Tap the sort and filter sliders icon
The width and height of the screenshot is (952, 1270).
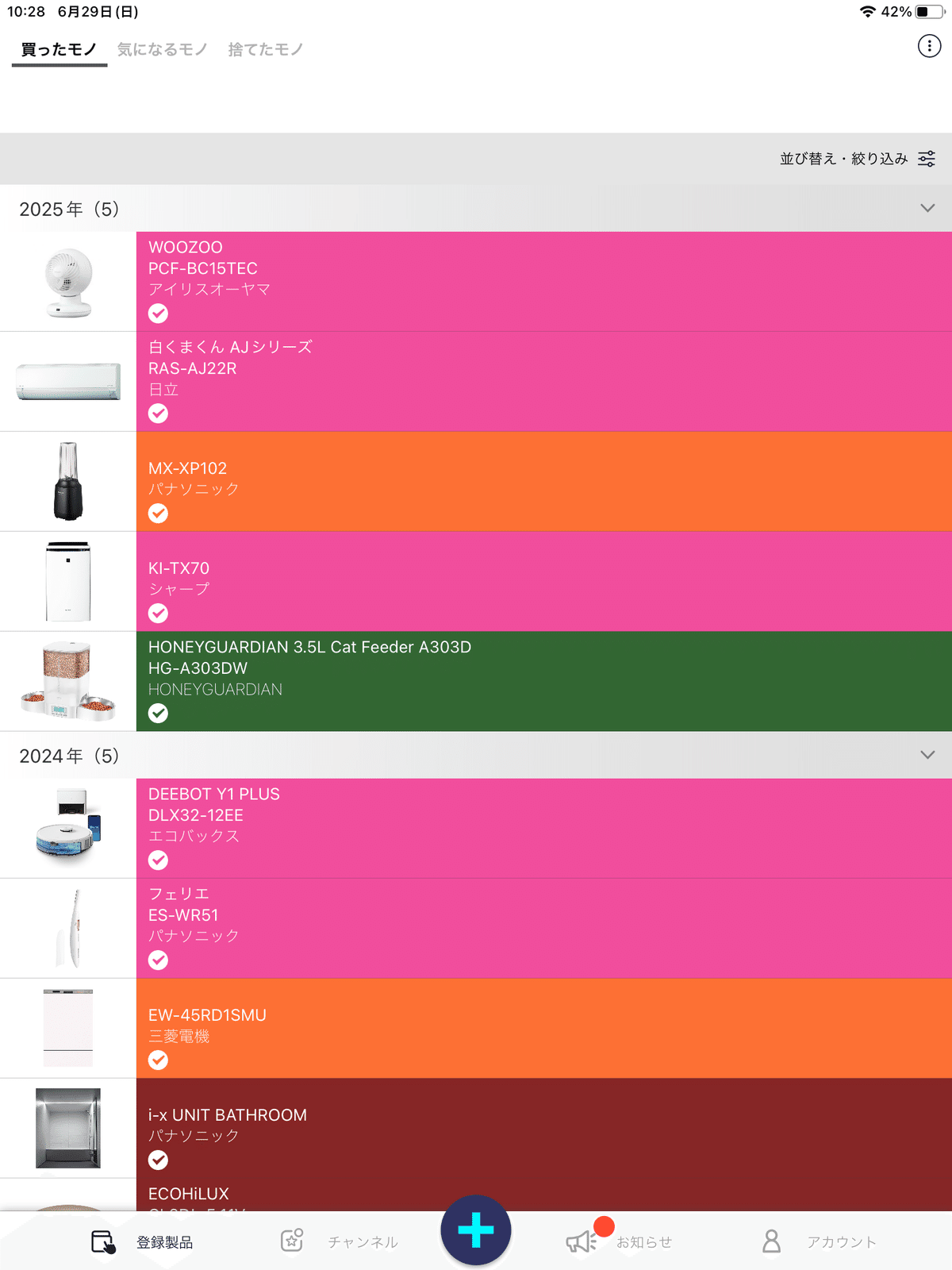pos(927,159)
